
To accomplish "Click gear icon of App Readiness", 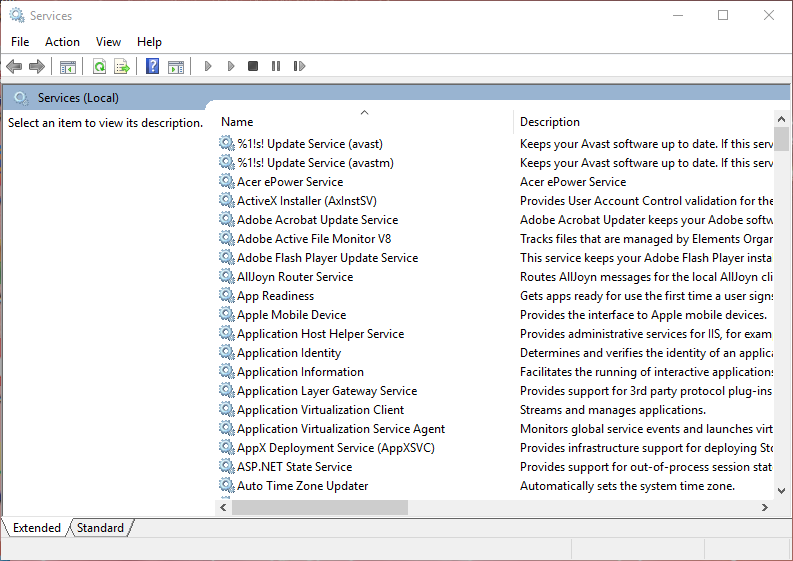I will click(x=227, y=295).
